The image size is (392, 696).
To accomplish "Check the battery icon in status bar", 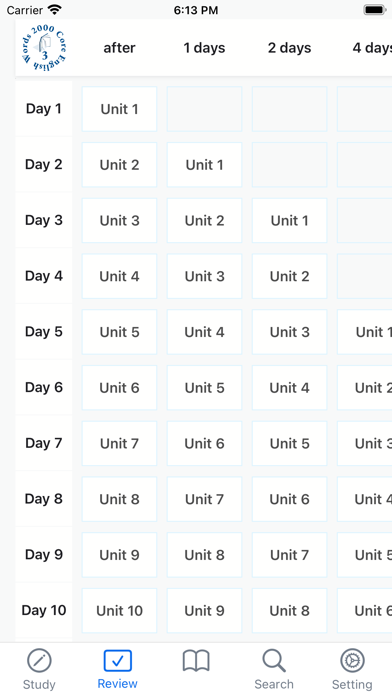I will [375, 10].
